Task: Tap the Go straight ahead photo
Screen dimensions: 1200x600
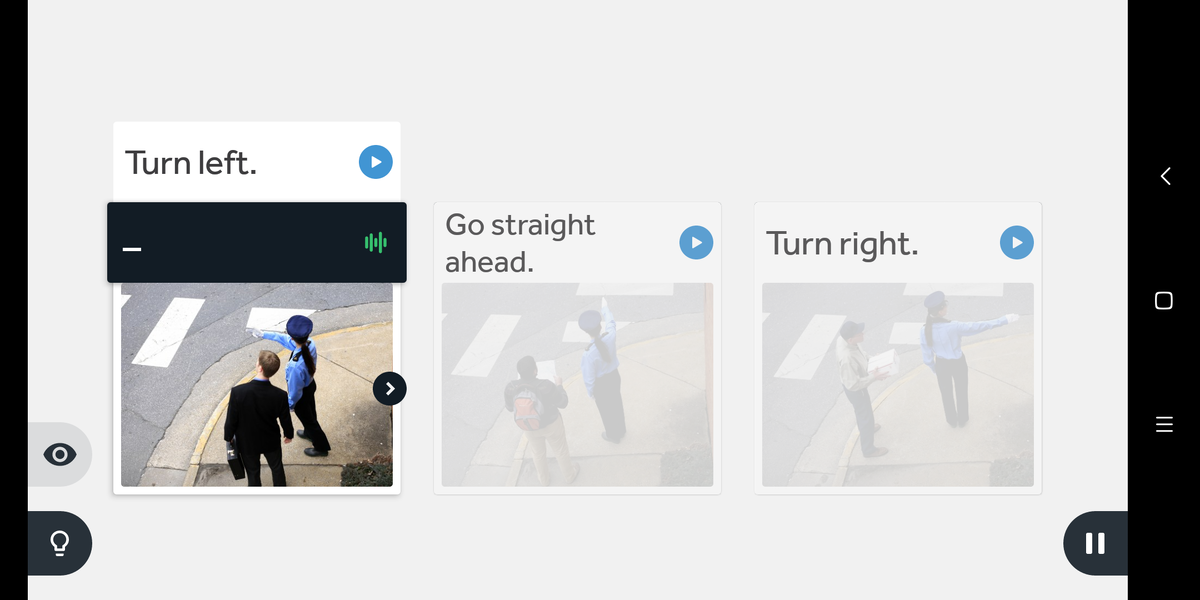Action: [x=577, y=385]
